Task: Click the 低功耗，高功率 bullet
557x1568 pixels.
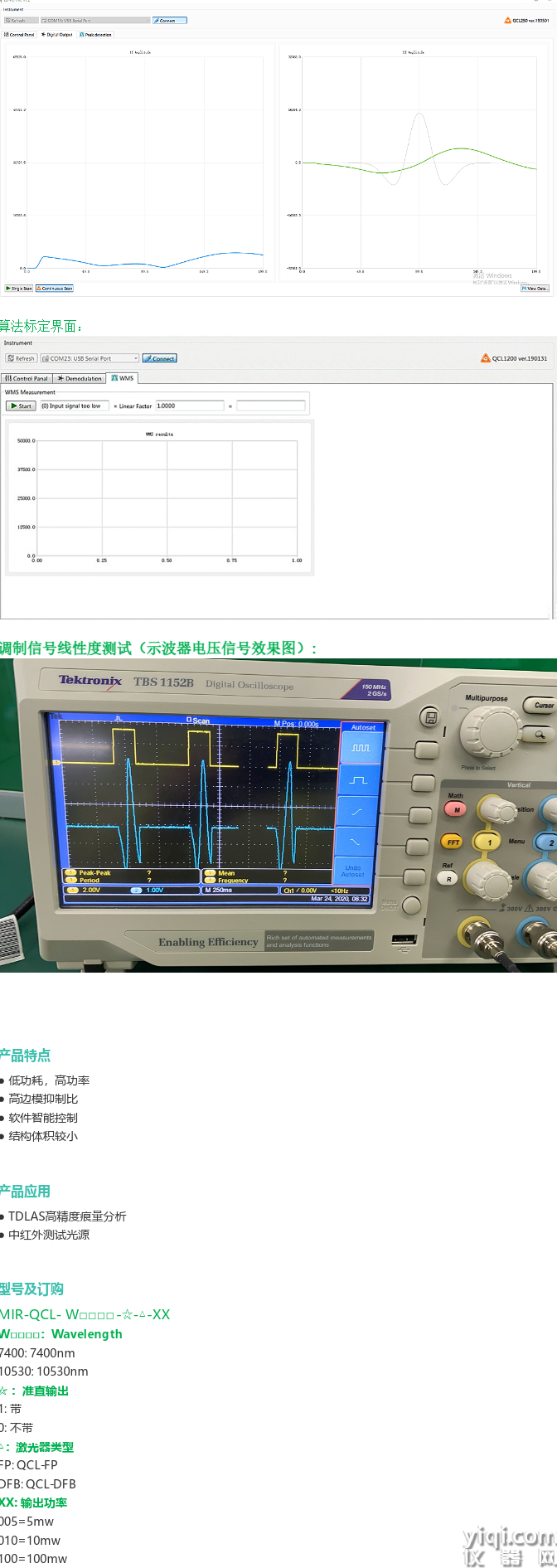Action: click(x=46, y=1080)
